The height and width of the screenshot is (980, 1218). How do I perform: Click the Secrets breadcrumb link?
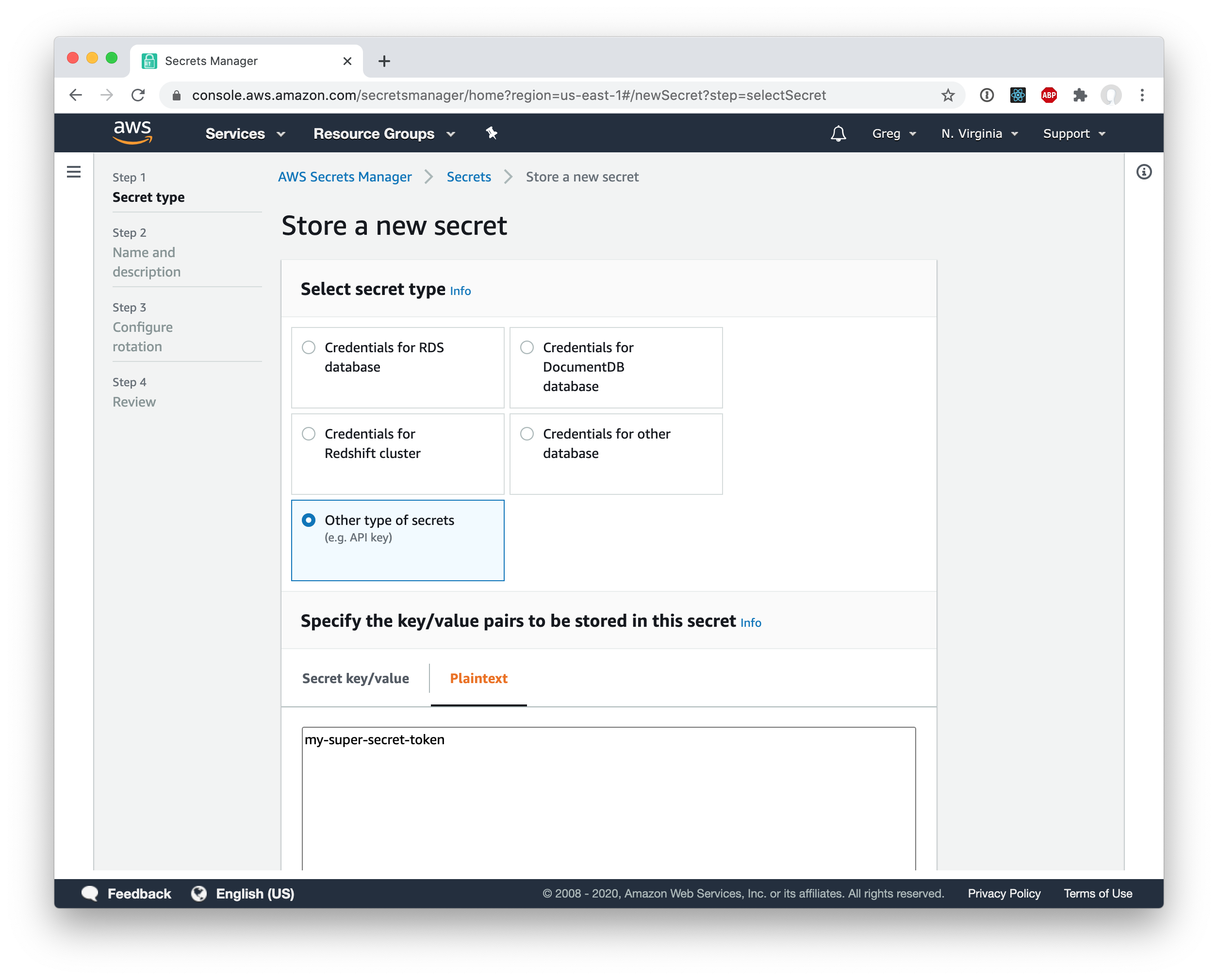(x=469, y=177)
